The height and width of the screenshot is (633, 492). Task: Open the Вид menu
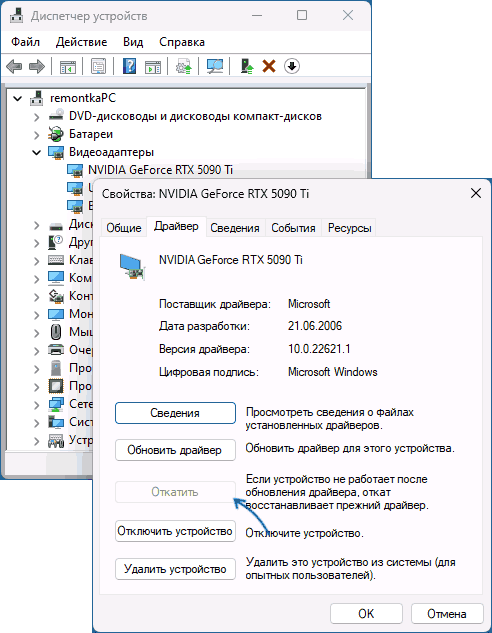click(133, 42)
